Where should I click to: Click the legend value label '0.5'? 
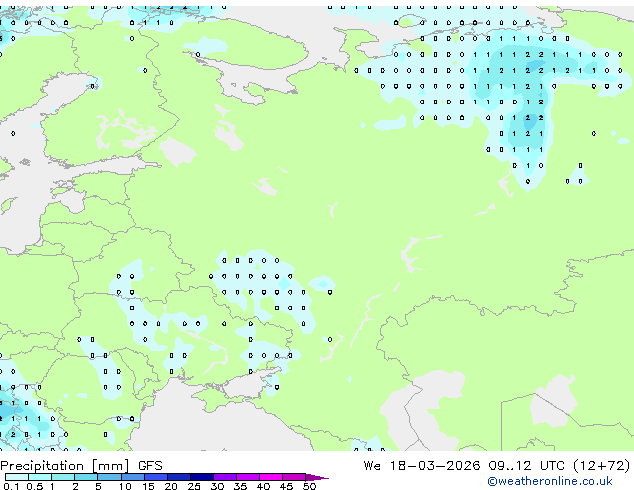35,486
